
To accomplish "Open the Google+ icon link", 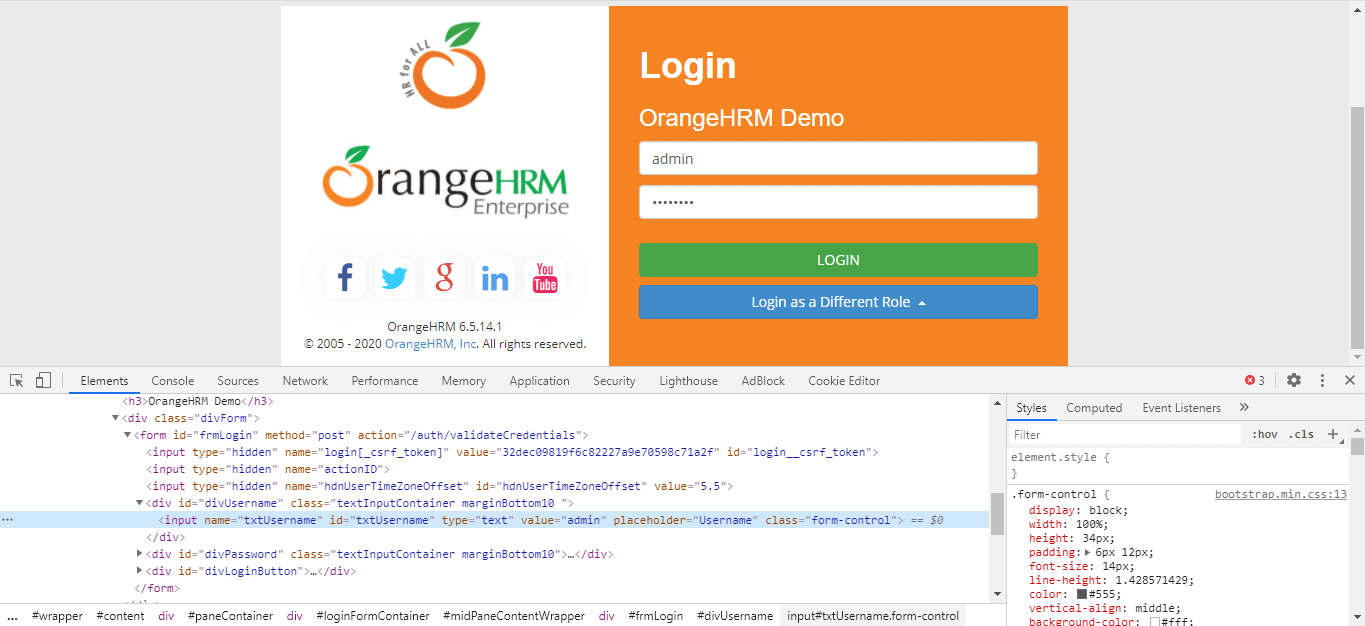I will (x=444, y=277).
